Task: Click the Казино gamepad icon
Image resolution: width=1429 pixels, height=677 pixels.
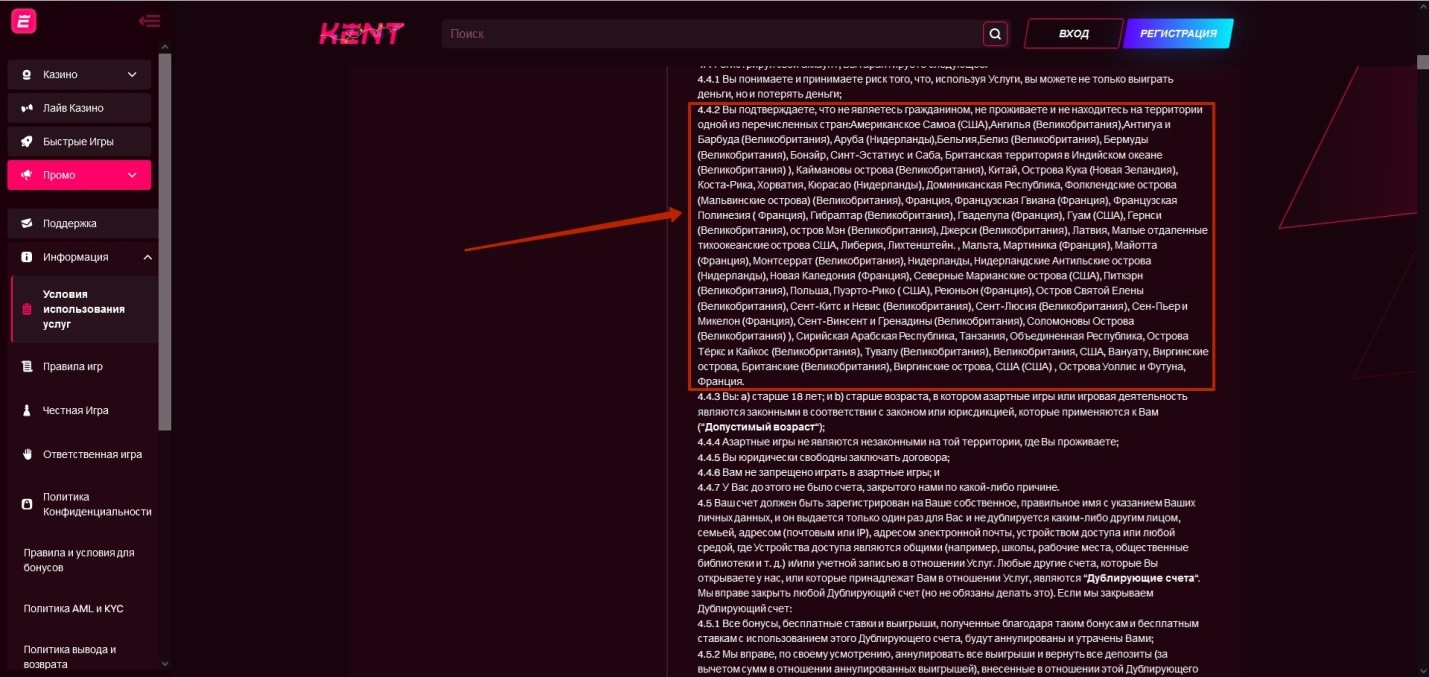Action: point(26,74)
